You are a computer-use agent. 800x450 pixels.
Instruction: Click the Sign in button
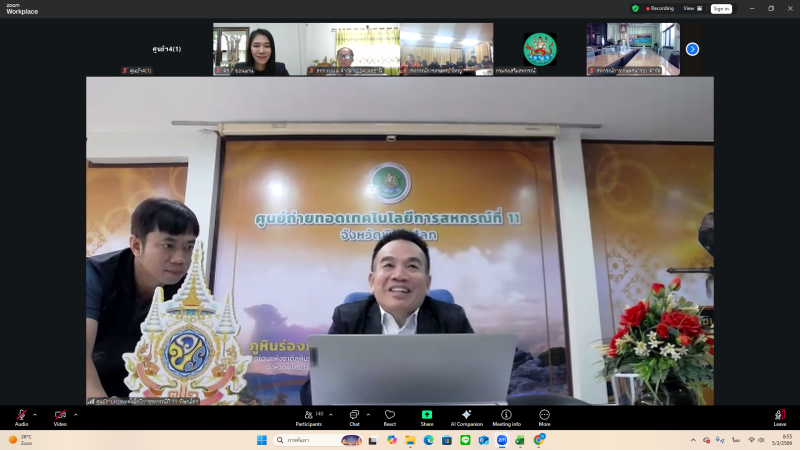(720, 8)
